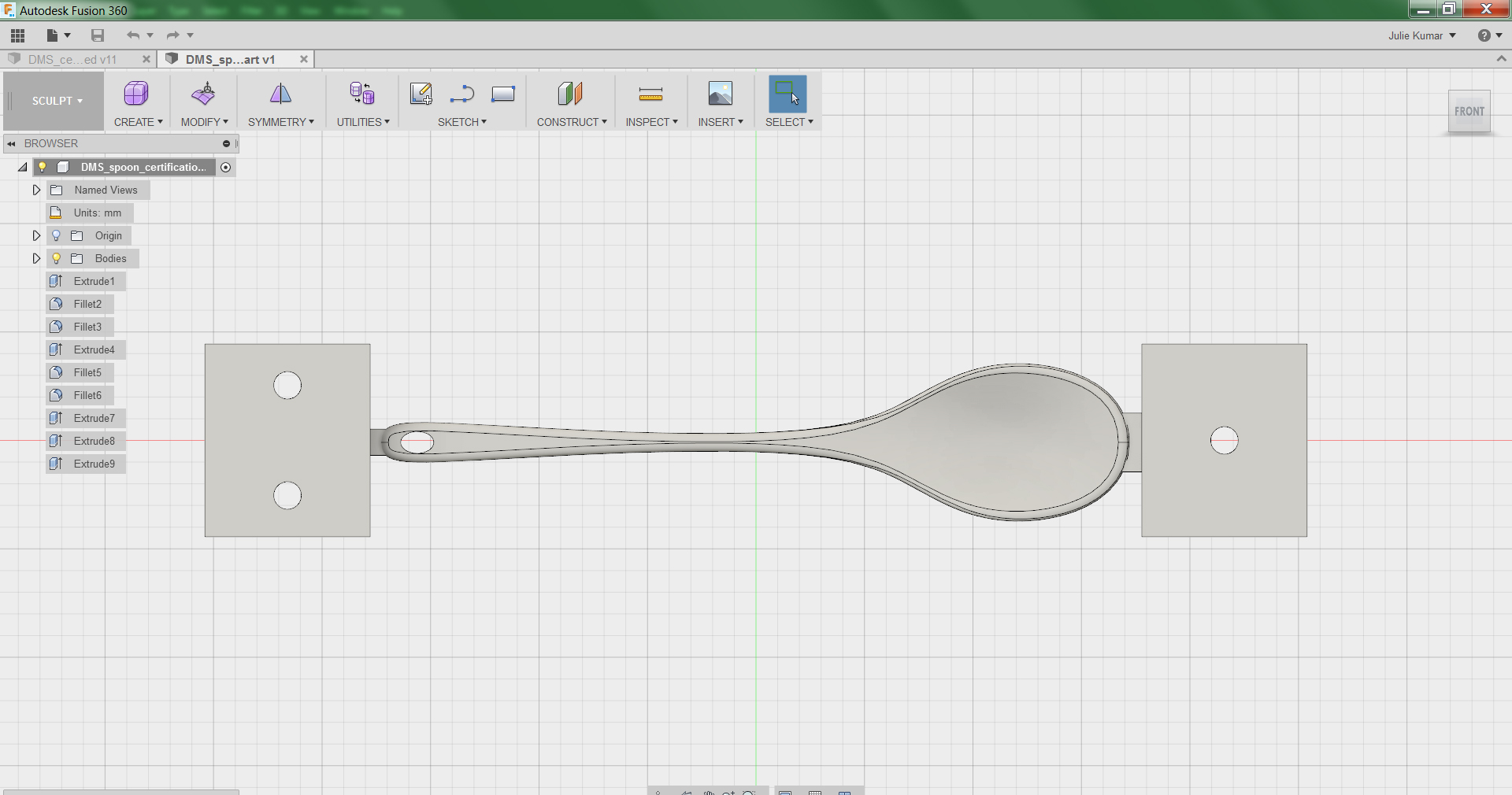
Task: Open the SKETCH menu
Action: pos(462,122)
